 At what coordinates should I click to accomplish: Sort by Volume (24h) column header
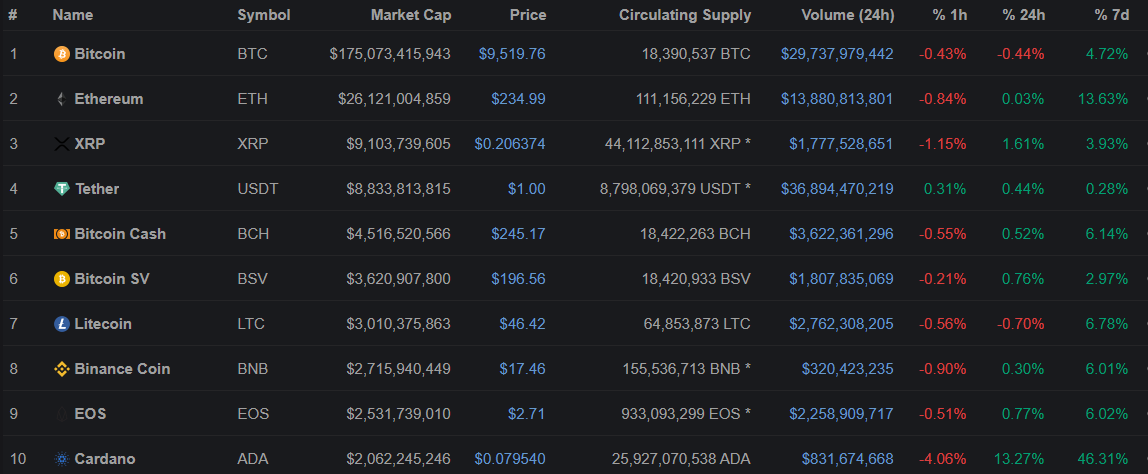847,15
